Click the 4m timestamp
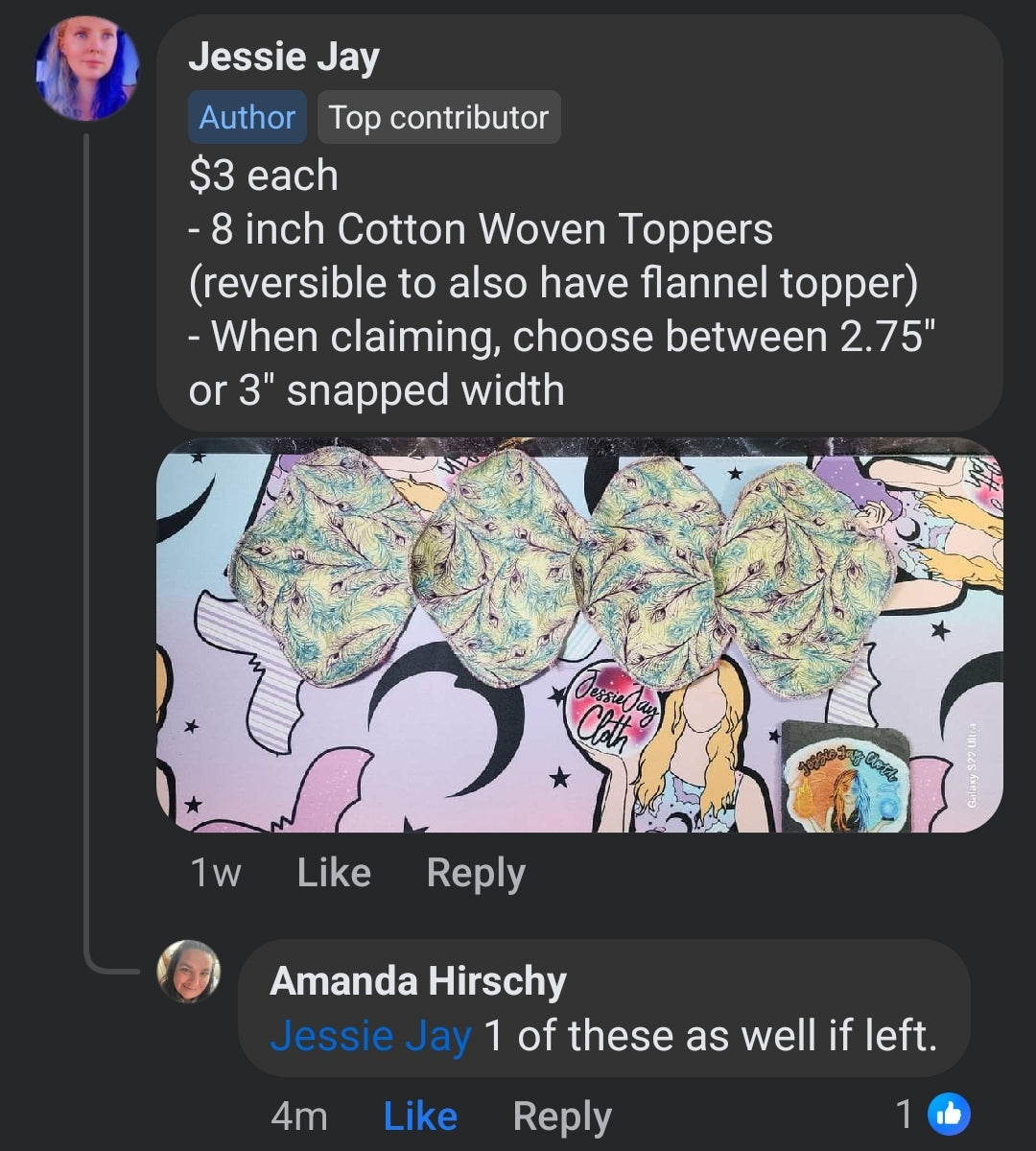Screen dimensions: 1036x1151 [298, 1116]
